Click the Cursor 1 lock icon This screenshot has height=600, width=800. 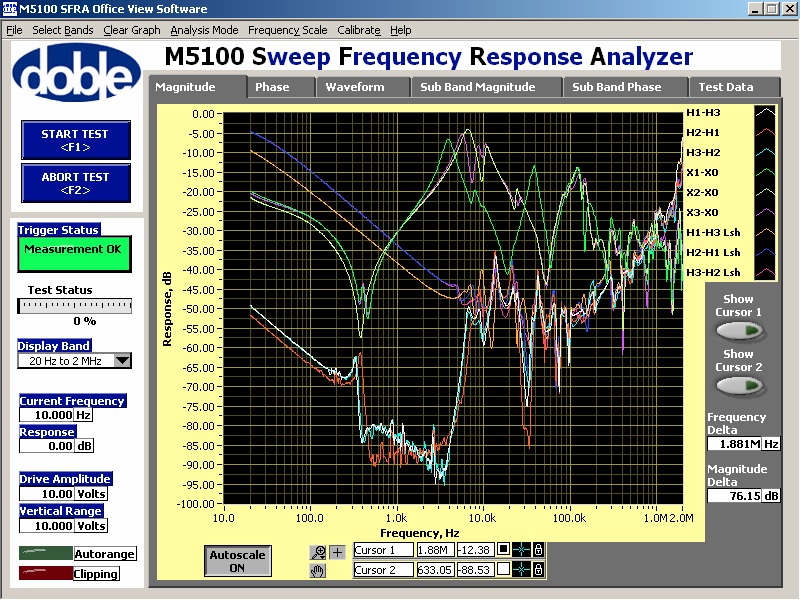click(538, 549)
